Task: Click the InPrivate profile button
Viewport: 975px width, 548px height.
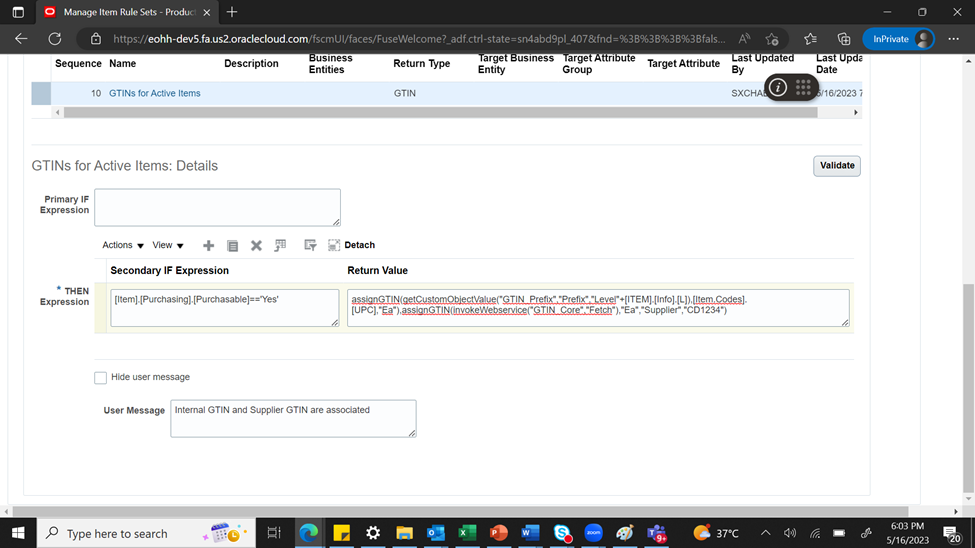Action: pos(898,39)
